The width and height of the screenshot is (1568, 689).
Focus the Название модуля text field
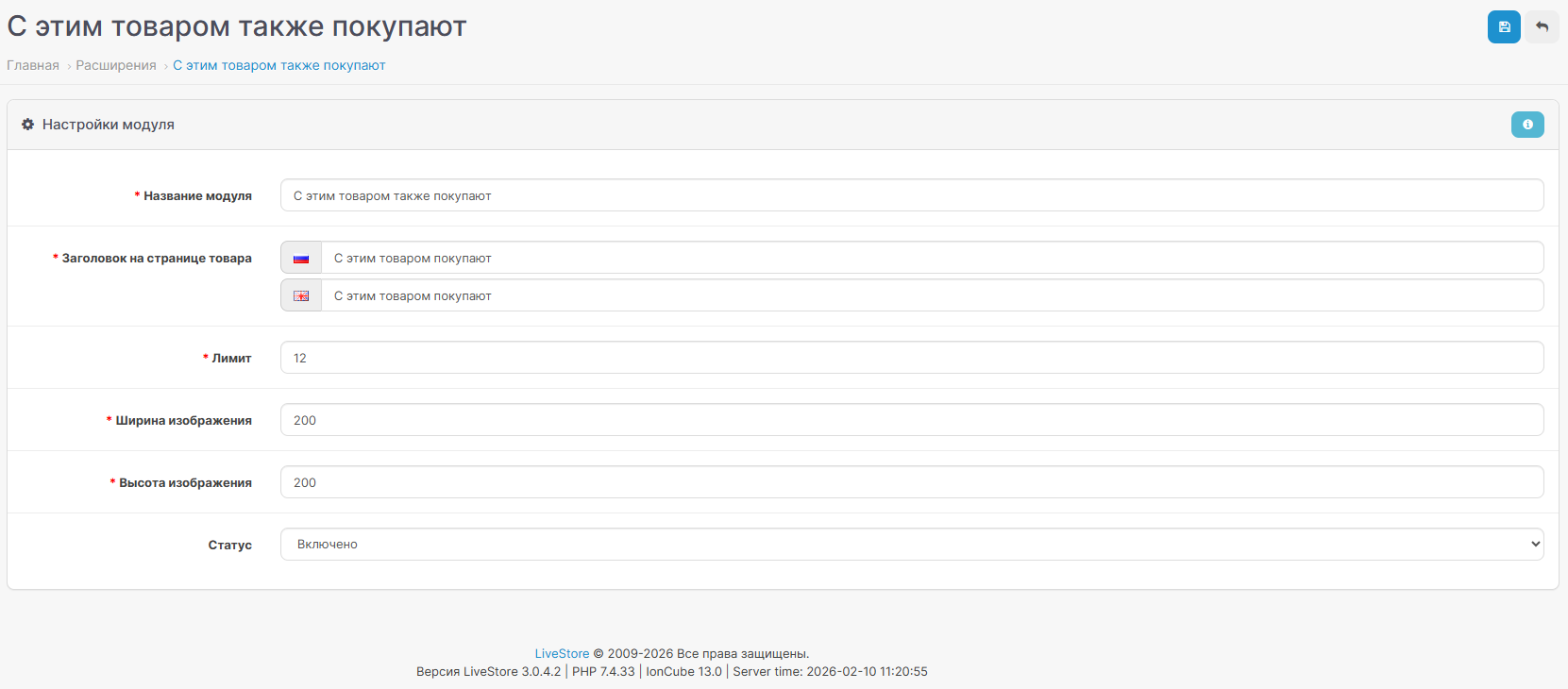pos(911,195)
